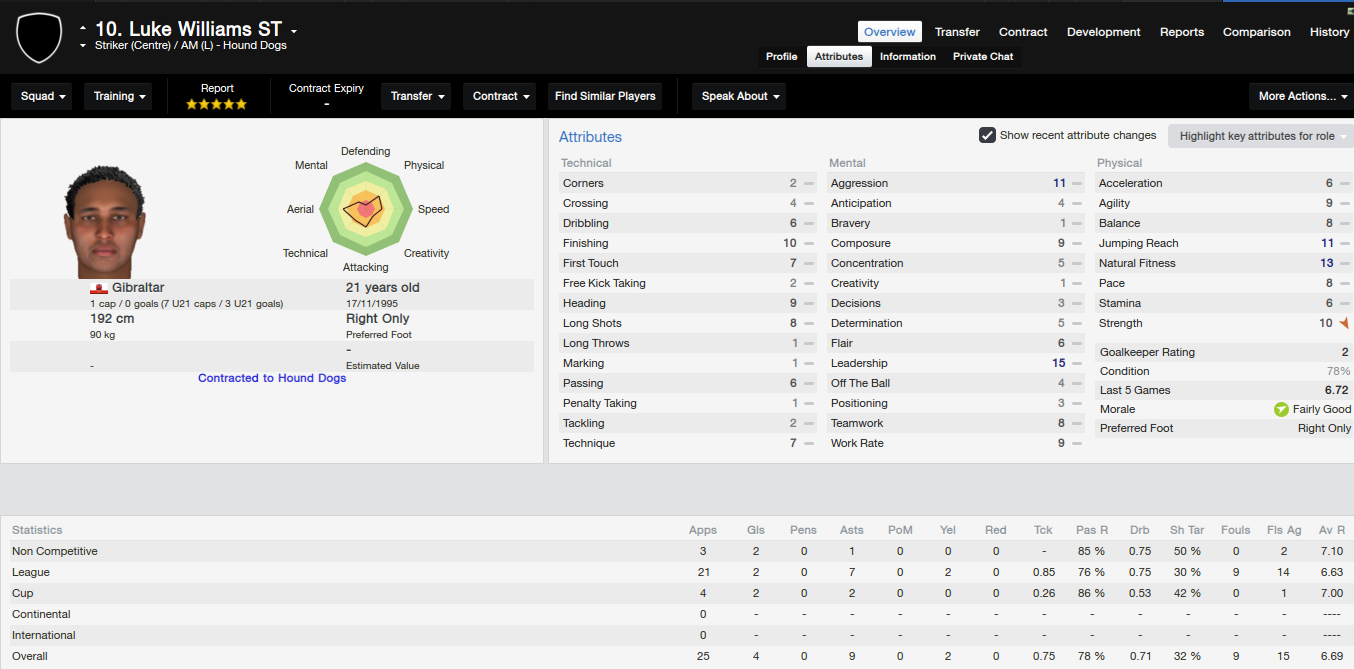Click the Strength attribute change arrow

pyautogui.click(x=1344, y=323)
